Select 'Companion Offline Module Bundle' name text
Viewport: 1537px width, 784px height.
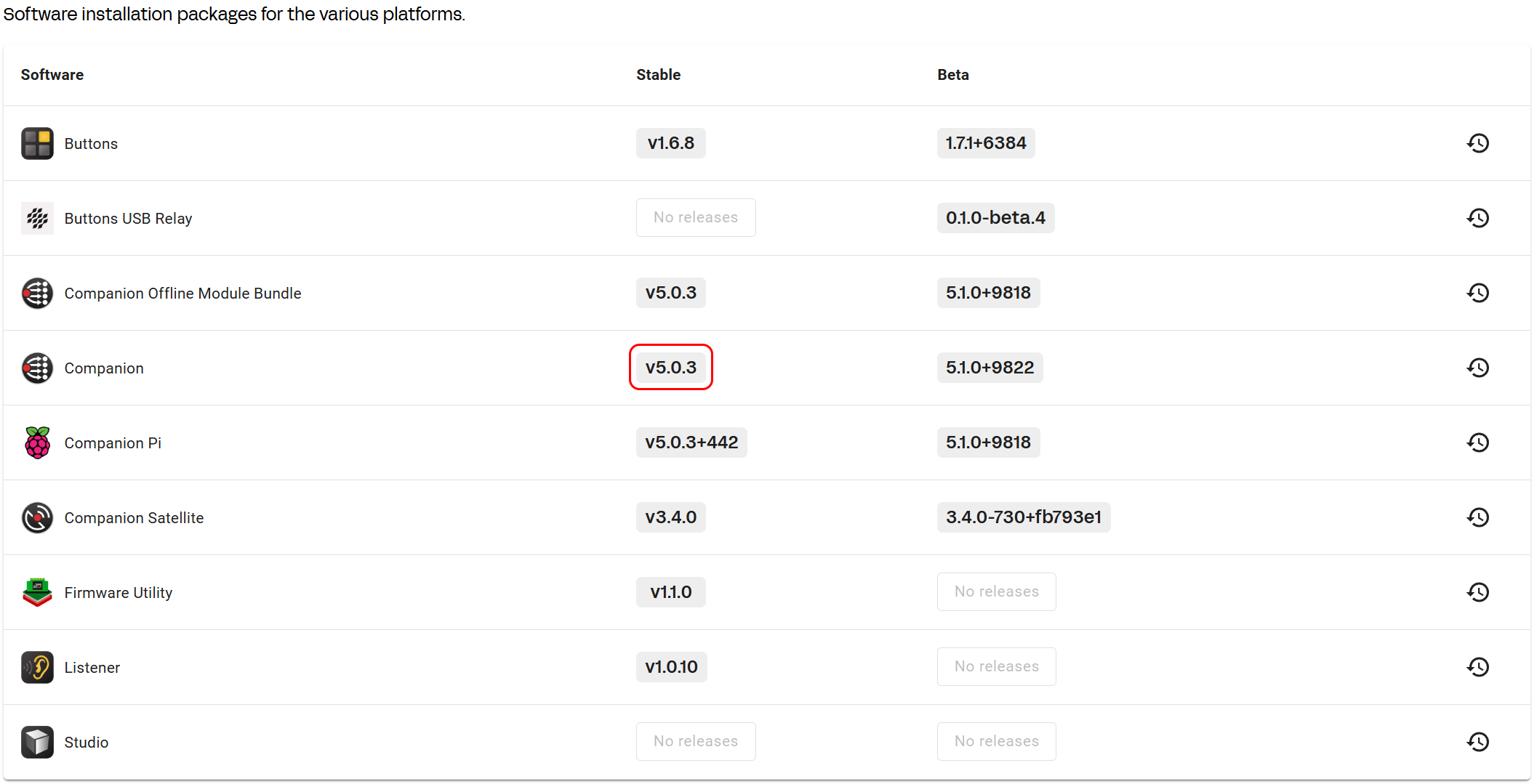click(183, 294)
